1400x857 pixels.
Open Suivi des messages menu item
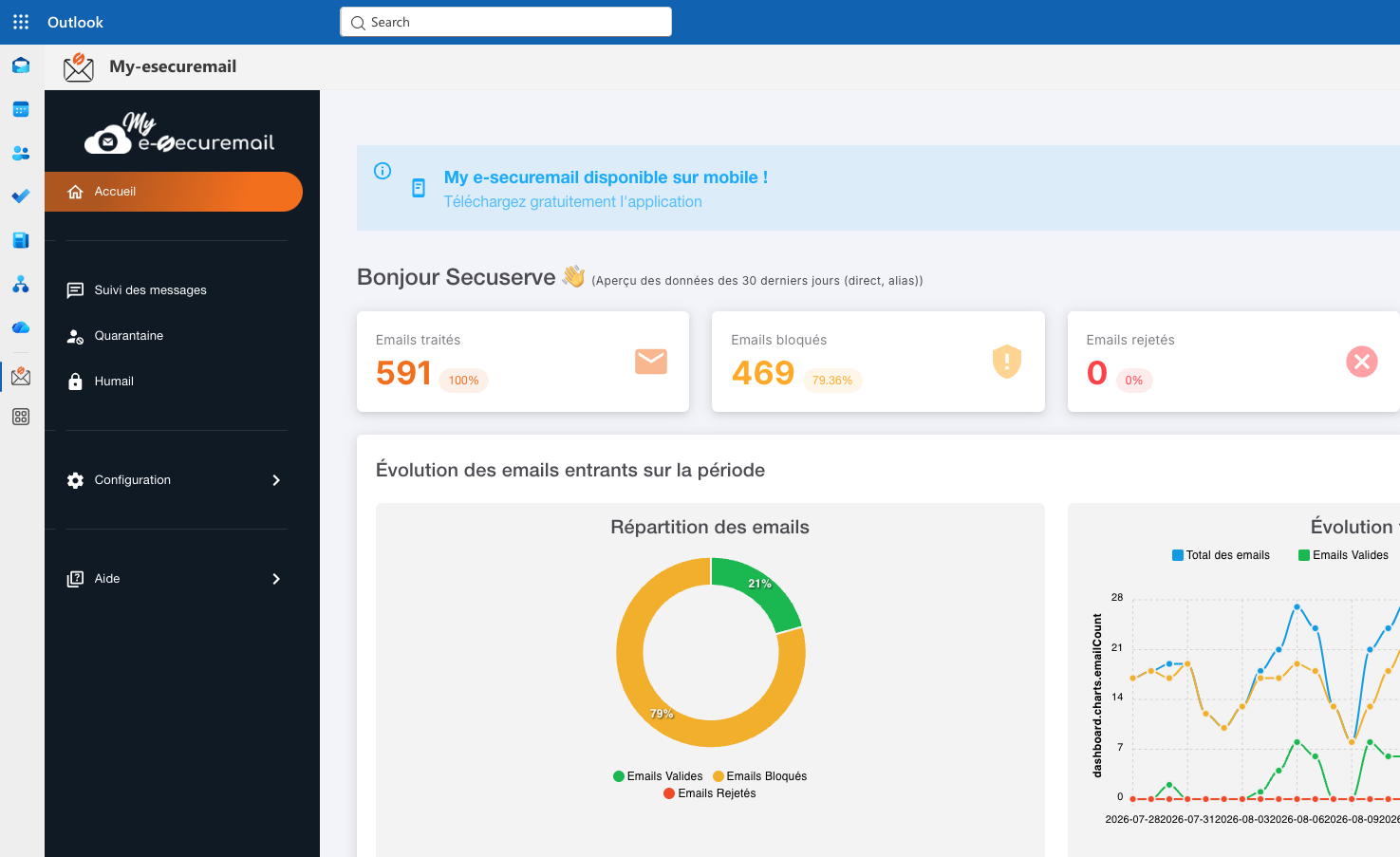click(174, 290)
